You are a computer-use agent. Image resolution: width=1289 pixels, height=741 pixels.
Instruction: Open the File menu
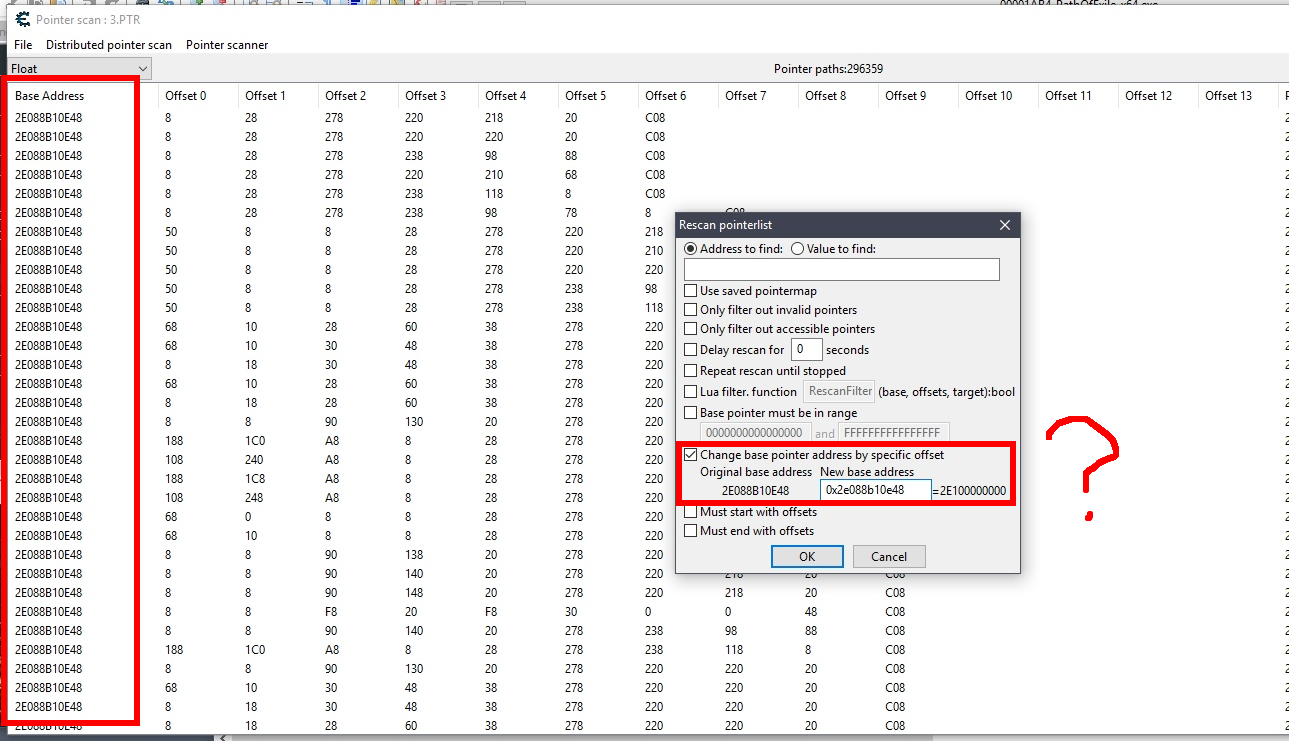click(x=23, y=45)
